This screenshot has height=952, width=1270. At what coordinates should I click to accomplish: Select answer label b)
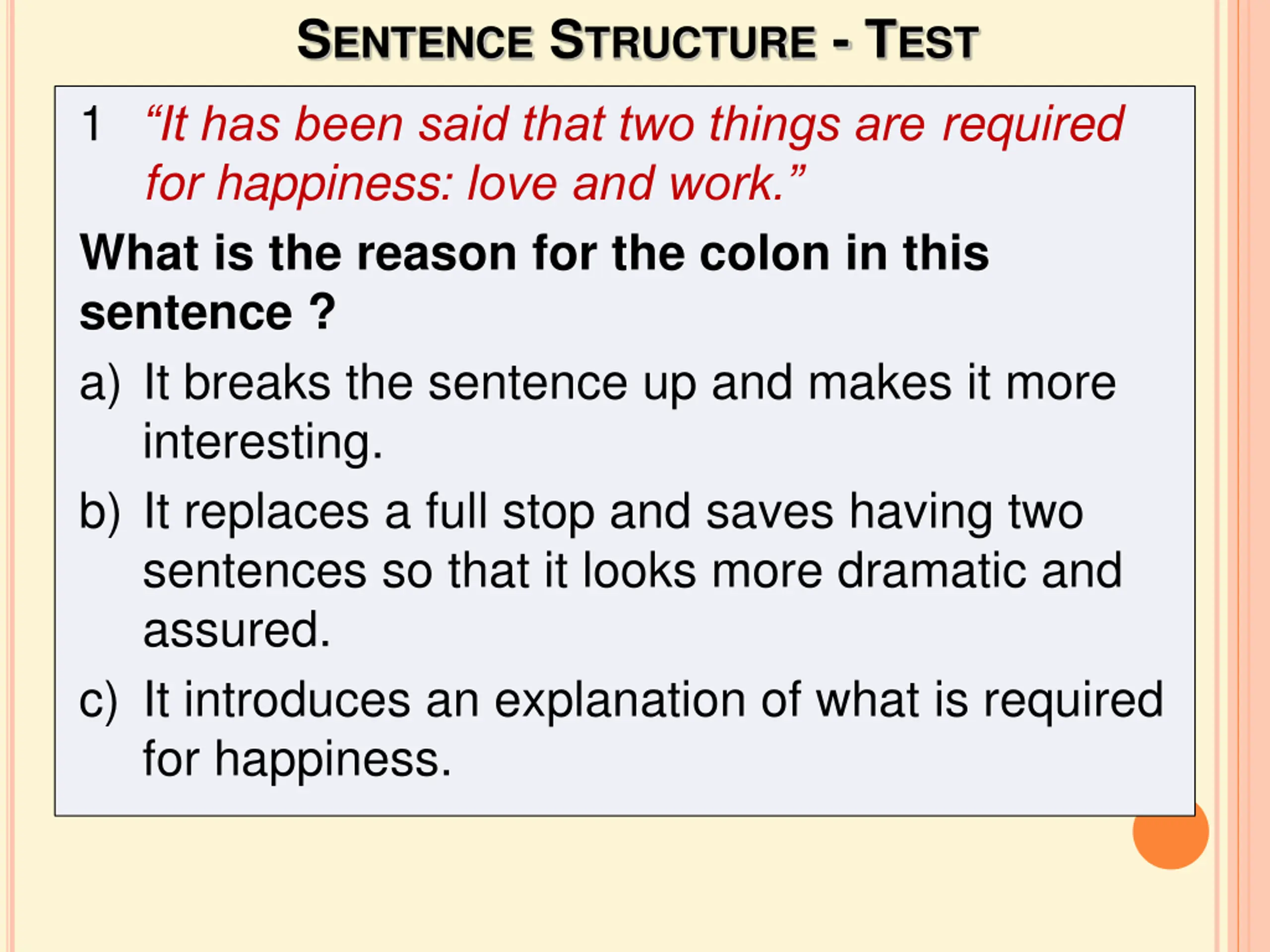[x=100, y=511]
